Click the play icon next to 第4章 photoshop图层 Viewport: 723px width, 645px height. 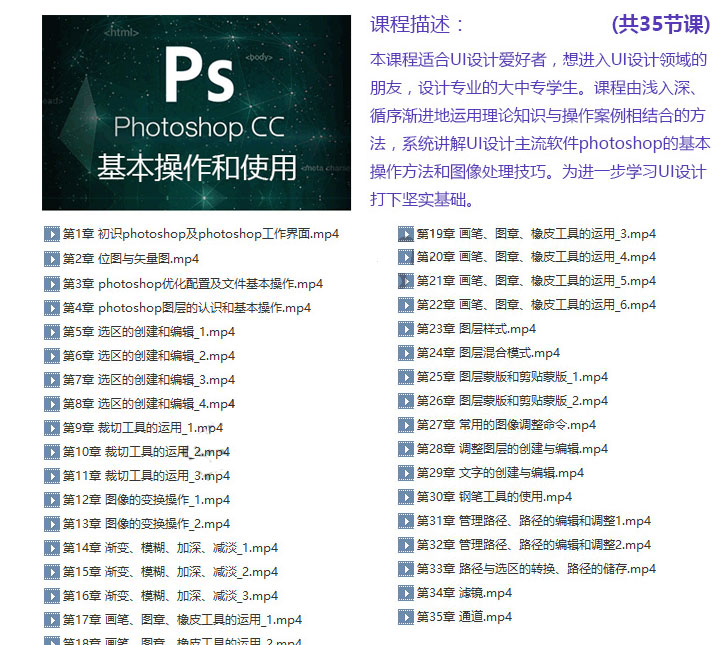tap(52, 308)
